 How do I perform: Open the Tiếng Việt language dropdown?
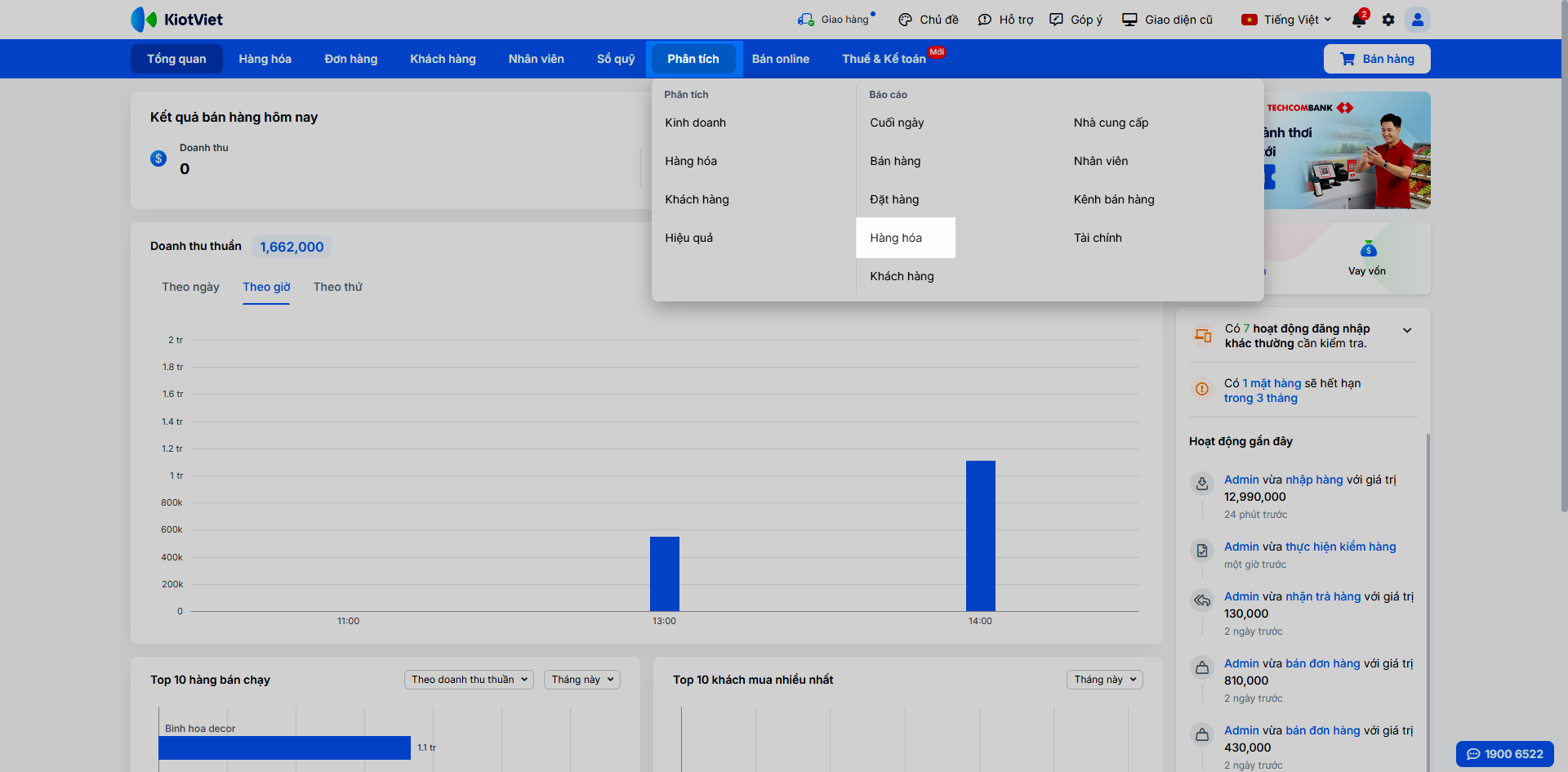pos(1286,20)
